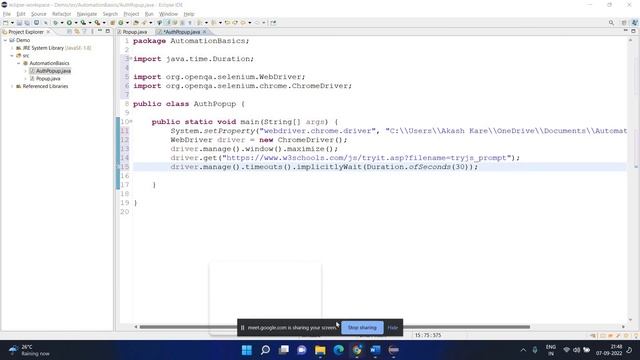
Task: Click the green Run button icon
Action: 69,23
